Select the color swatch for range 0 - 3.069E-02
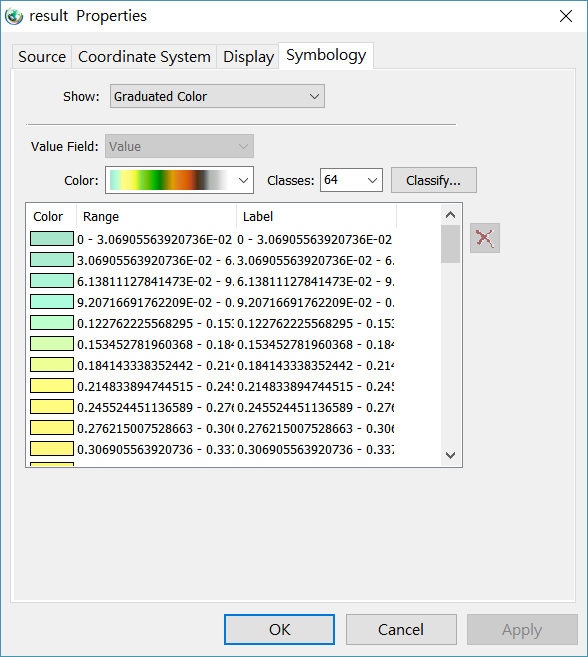 (52, 239)
